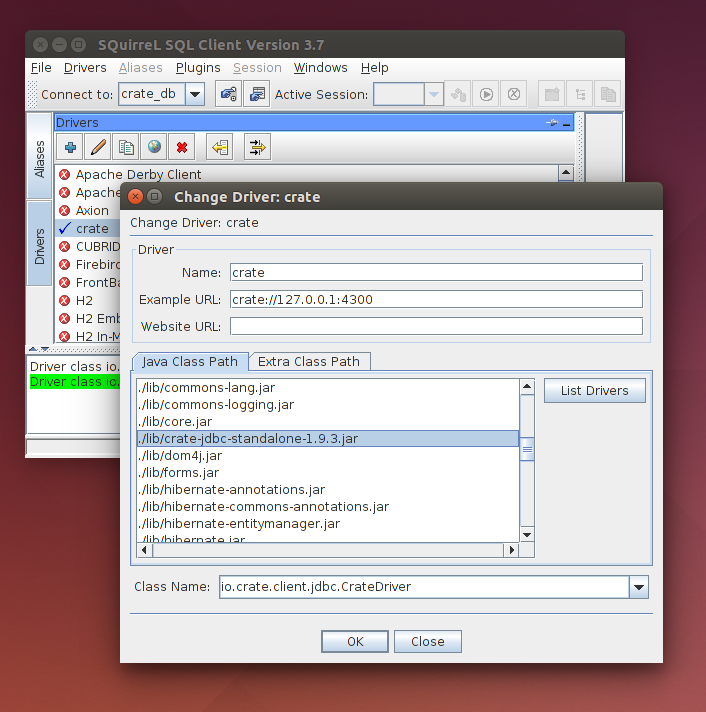This screenshot has height=712, width=706.
Task: Select ./lib/hibernate-commons-annotations.jar entry
Action: (x=328, y=507)
